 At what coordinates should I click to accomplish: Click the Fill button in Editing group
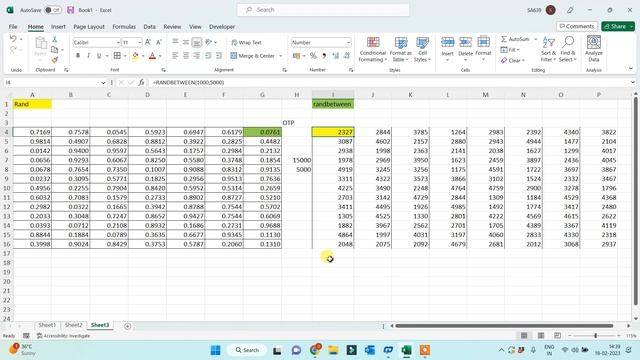(x=510, y=50)
